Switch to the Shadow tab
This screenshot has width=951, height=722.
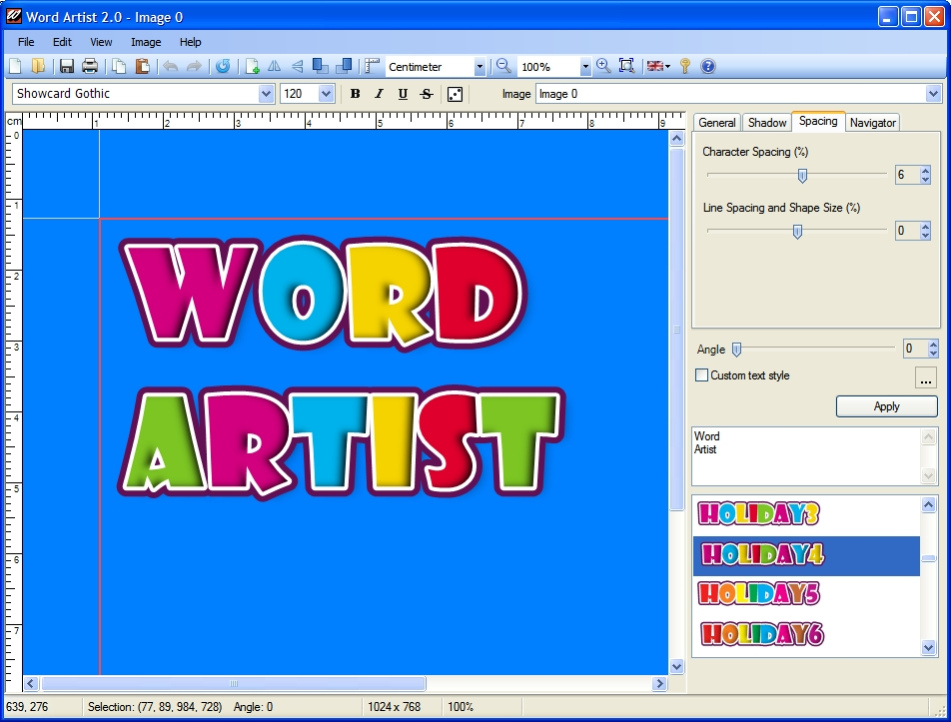(x=767, y=123)
